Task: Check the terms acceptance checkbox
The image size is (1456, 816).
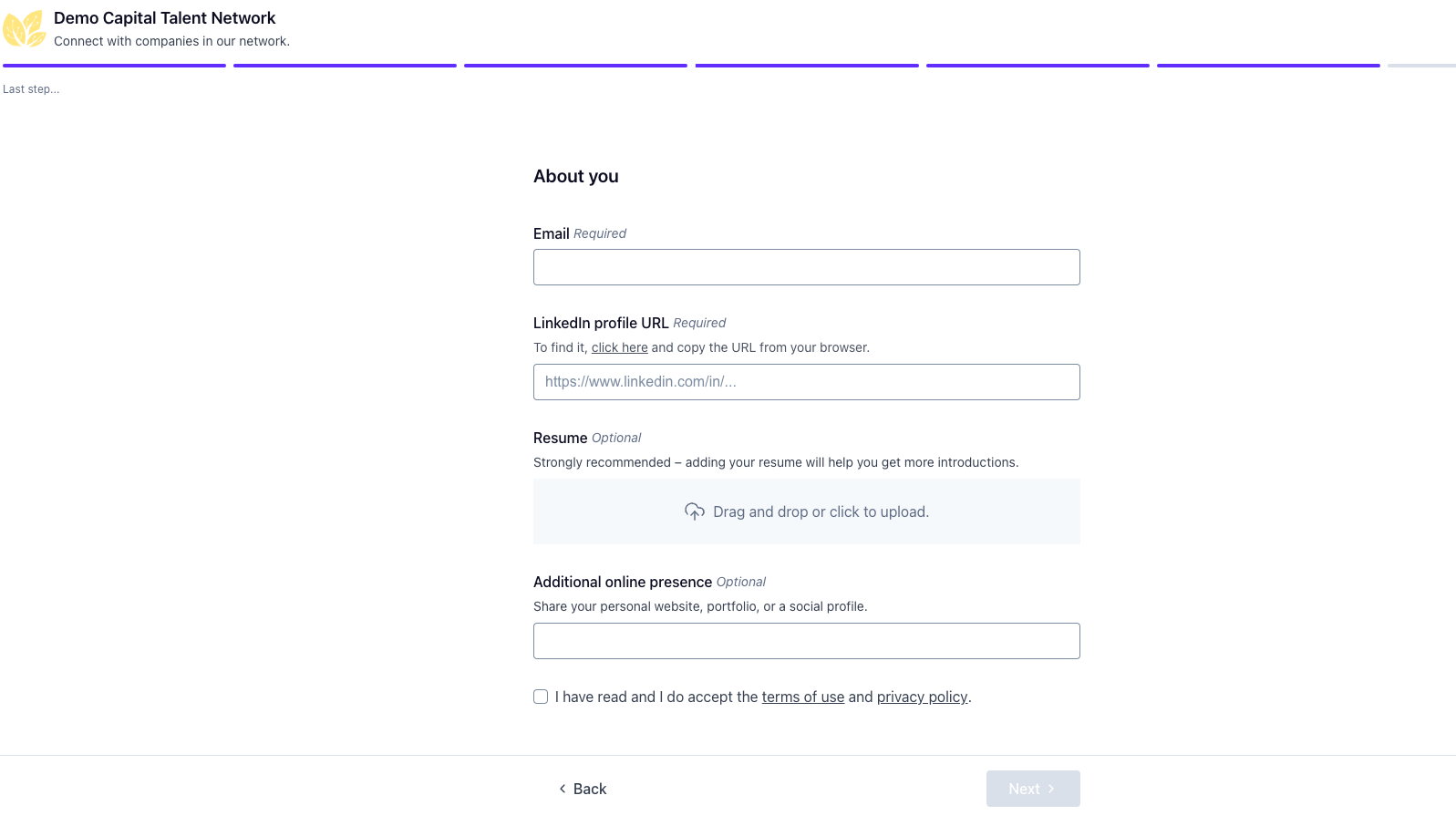Action: (541, 697)
